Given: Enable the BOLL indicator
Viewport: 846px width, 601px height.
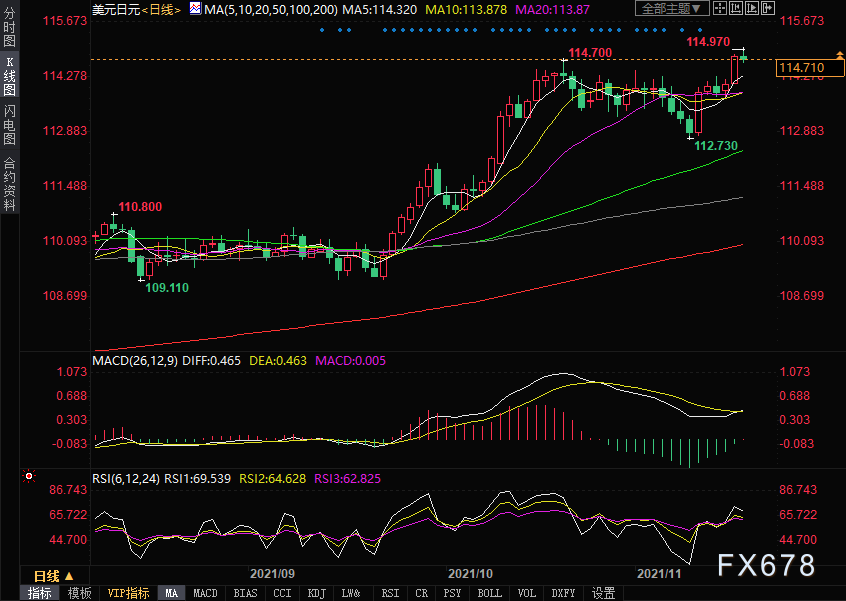Looking at the screenshot, I should pos(489,593).
